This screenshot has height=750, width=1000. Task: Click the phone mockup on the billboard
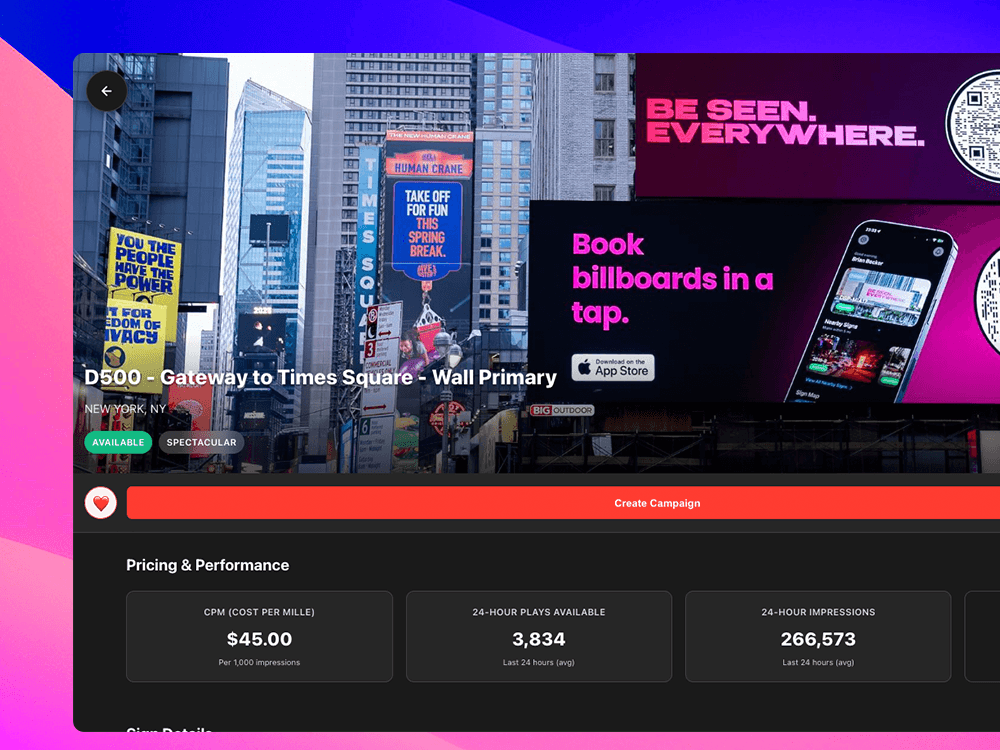(871, 312)
